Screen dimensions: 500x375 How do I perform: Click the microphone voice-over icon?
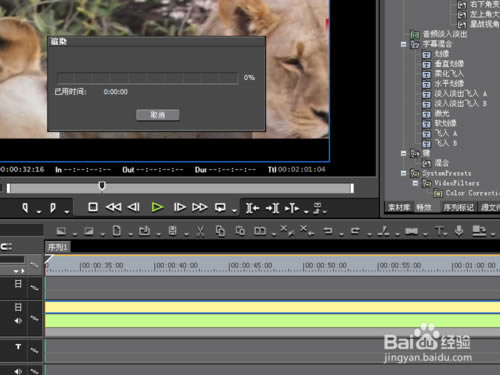point(459,230)
